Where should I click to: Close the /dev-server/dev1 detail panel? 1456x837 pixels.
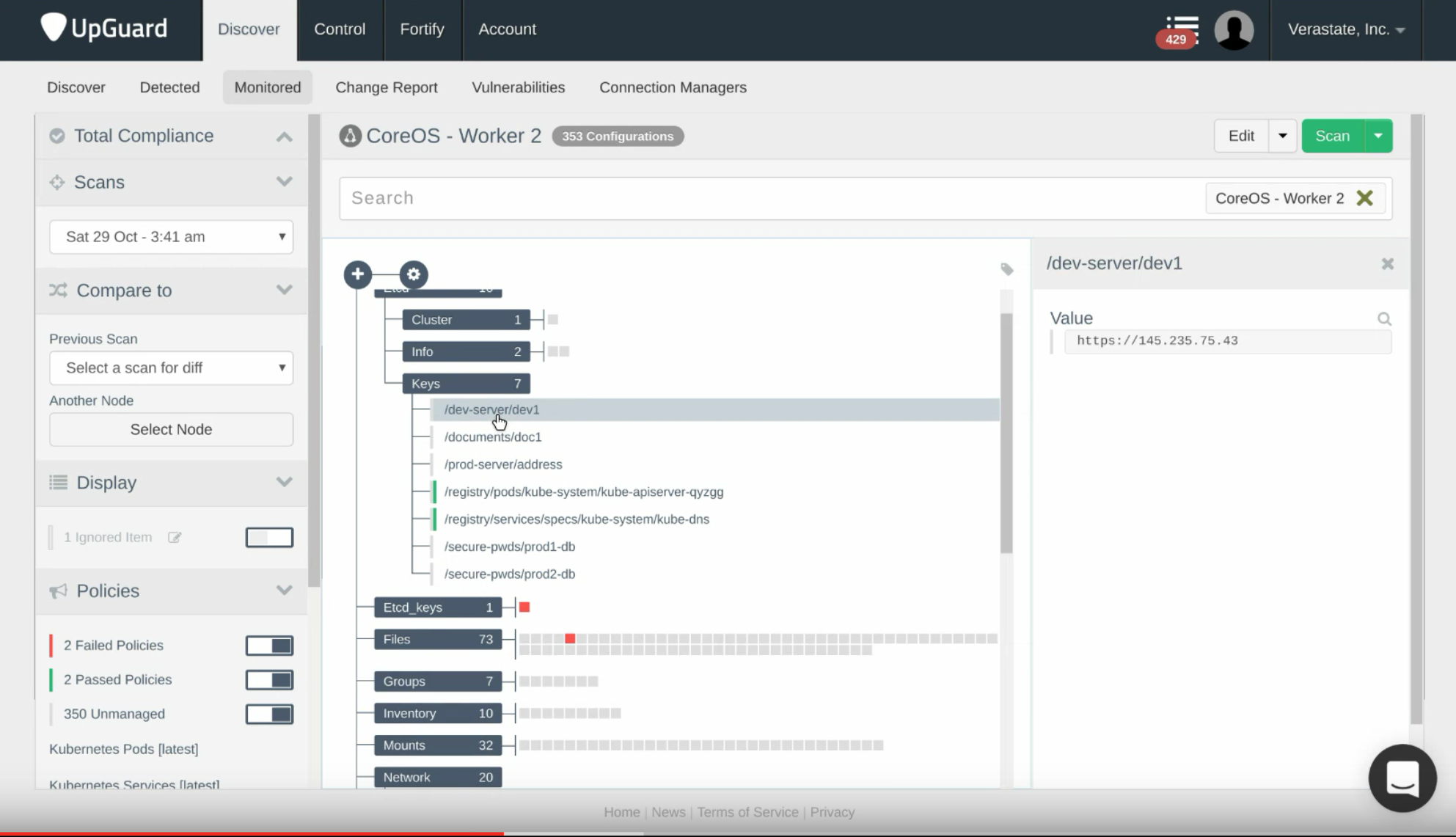pyautogui.click(x=1387, y=263)
